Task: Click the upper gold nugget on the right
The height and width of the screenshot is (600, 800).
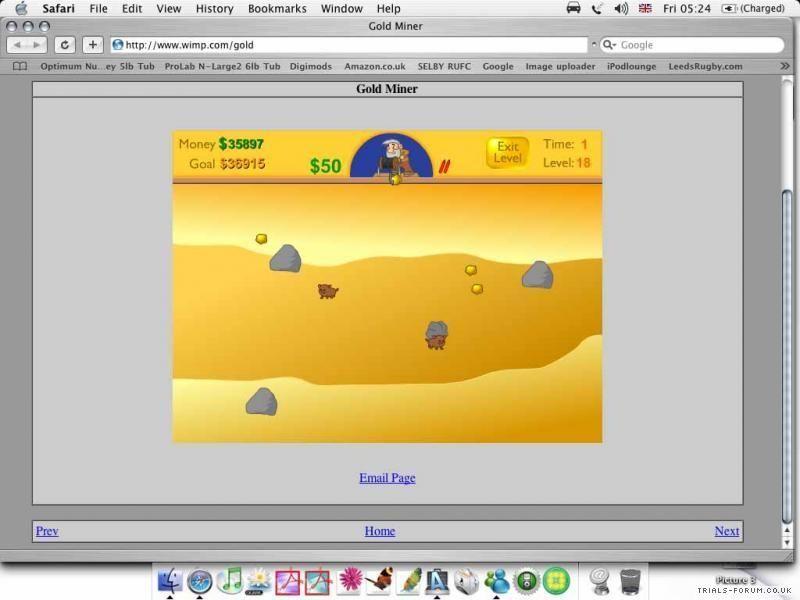Action: 471,269
